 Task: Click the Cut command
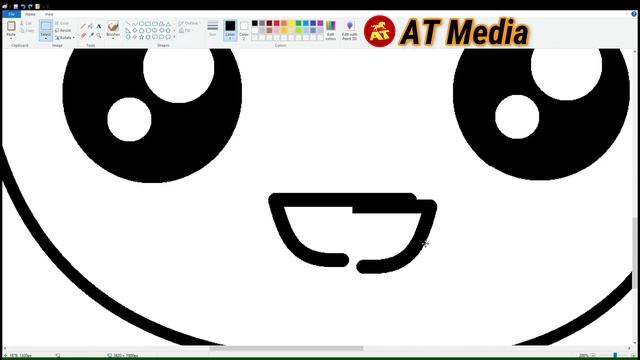pyautogui.click(x=26, y=23)
